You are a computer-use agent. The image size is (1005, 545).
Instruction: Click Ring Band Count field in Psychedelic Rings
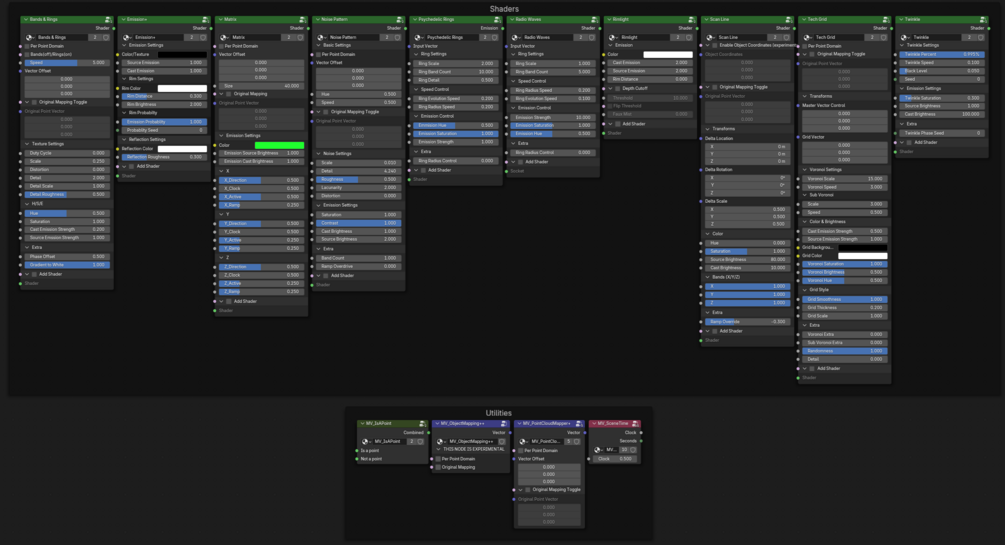click(x=456, y=72)
